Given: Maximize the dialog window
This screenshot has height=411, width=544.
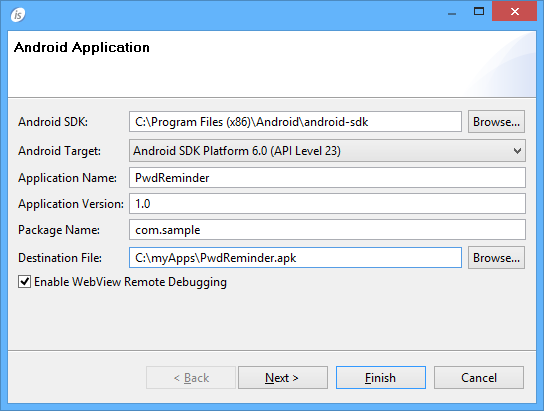Looking at the screenshot, I should pos(479,11).
